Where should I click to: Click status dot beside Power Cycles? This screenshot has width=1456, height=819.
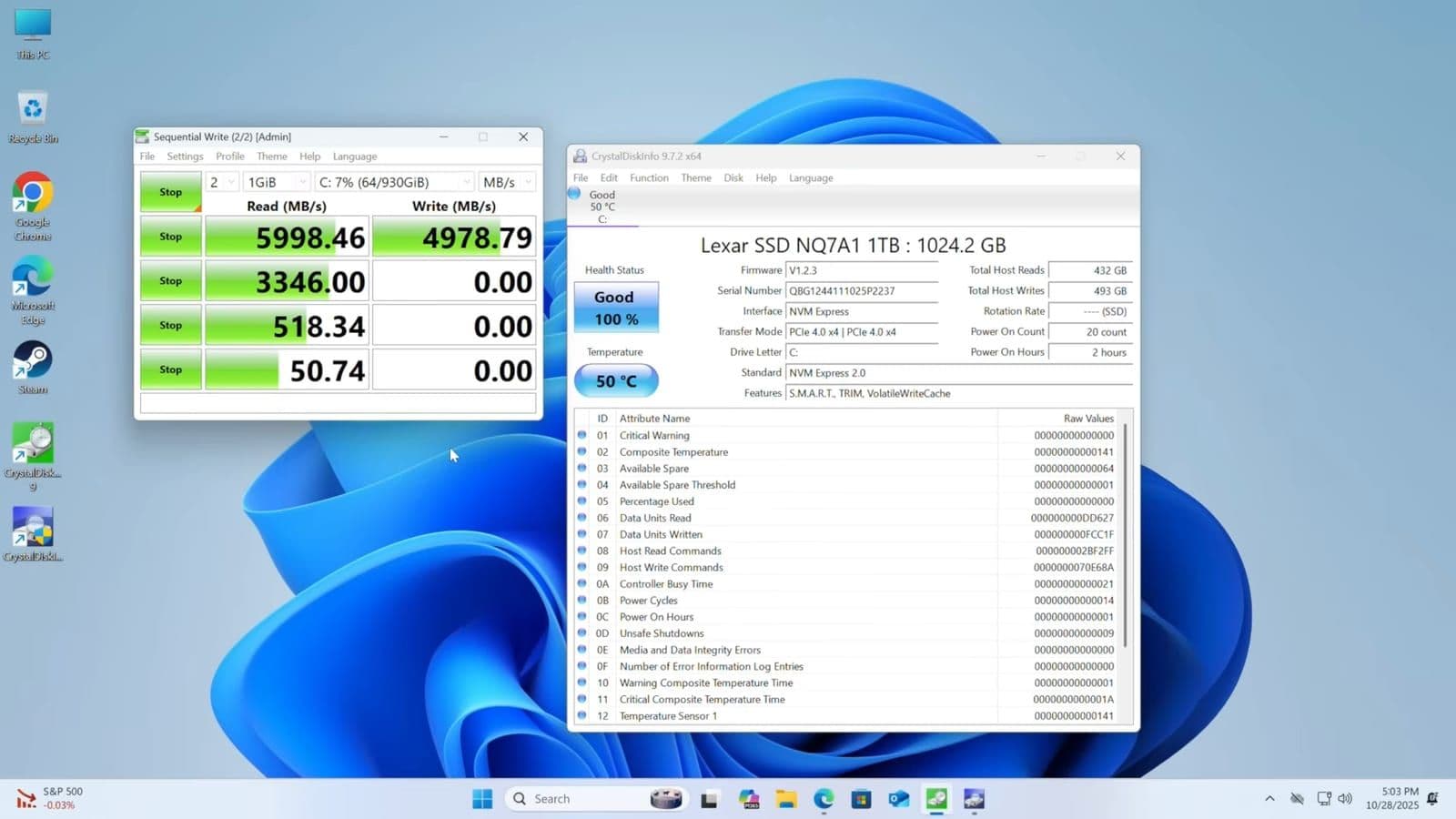pos(582,601)
